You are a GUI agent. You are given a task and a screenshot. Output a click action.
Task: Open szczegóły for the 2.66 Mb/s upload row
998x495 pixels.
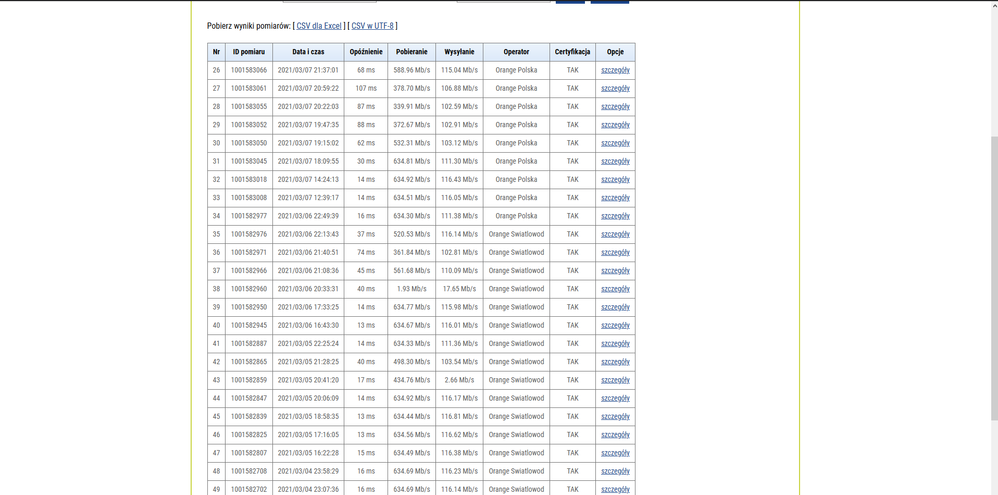point(615,380)
